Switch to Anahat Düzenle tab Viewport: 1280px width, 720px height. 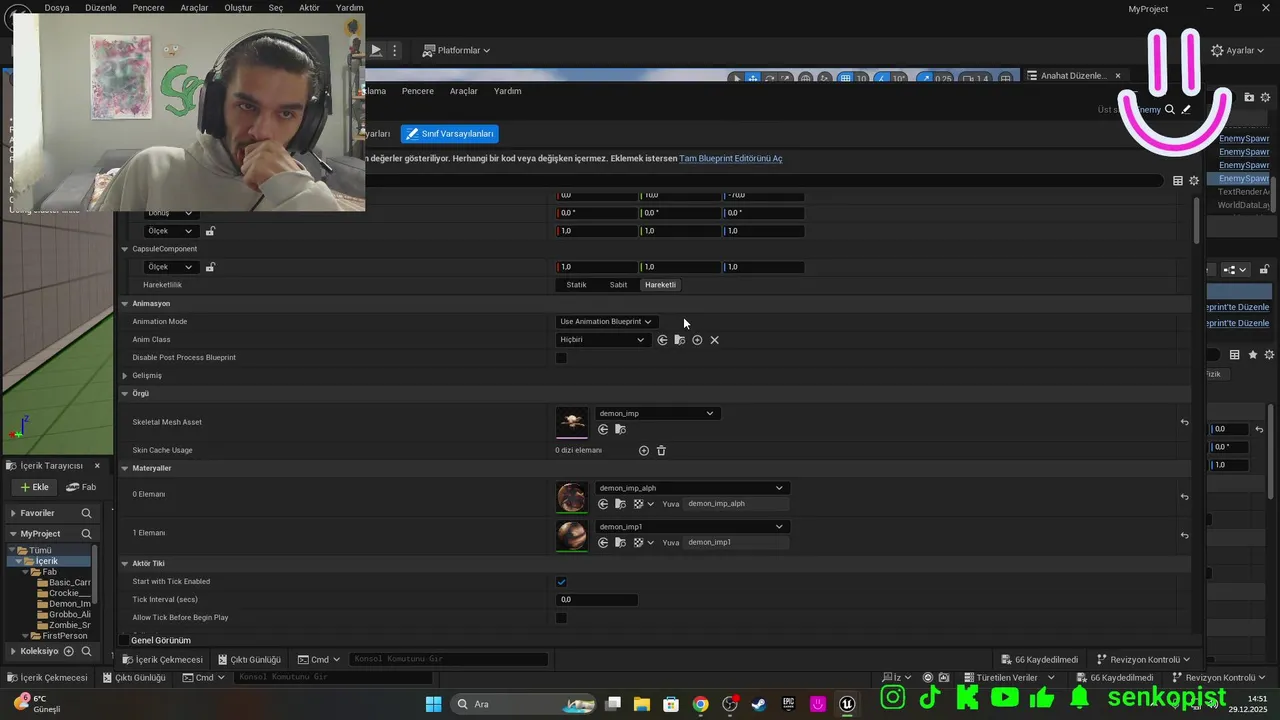tap(1073, 76)
